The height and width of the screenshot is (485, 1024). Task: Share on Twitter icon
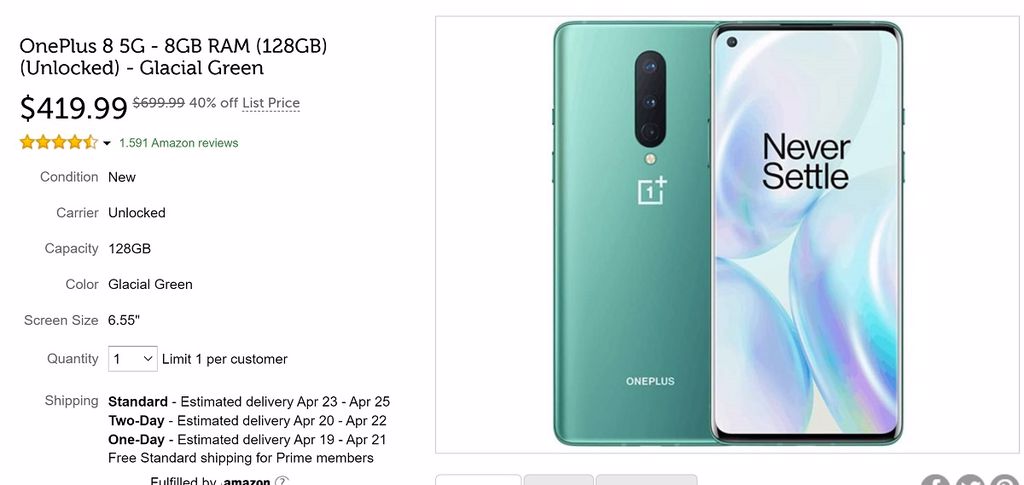(970, 482)
